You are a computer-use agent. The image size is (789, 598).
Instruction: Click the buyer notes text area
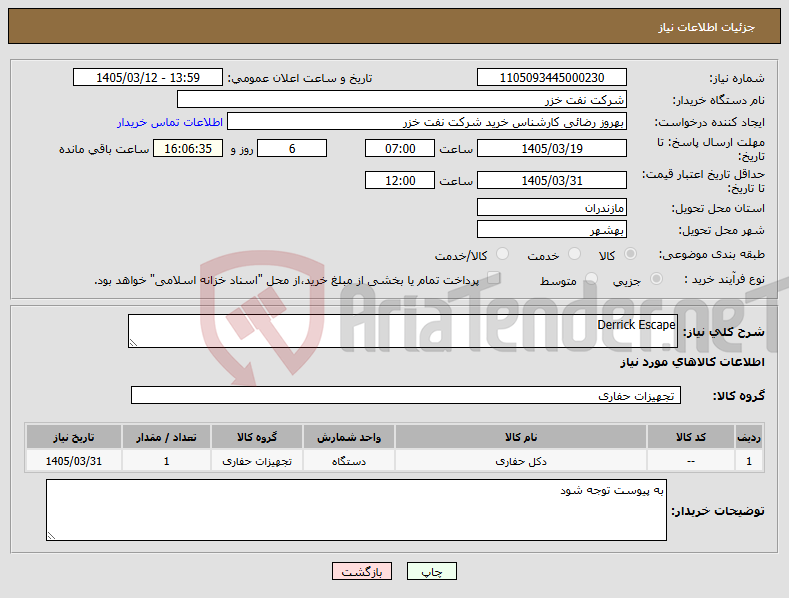click(x=356, y=510)
